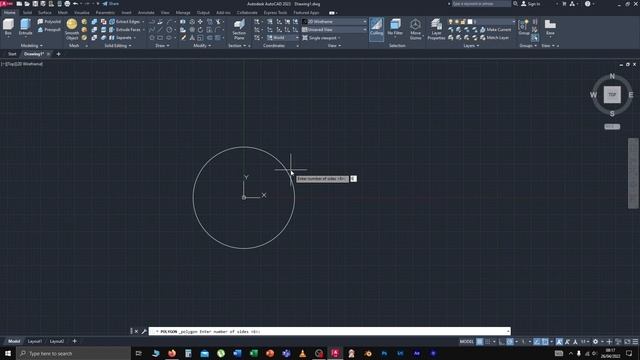Open the Single viewport dropdown
This screenshot has height=360, width=640.
322,38
